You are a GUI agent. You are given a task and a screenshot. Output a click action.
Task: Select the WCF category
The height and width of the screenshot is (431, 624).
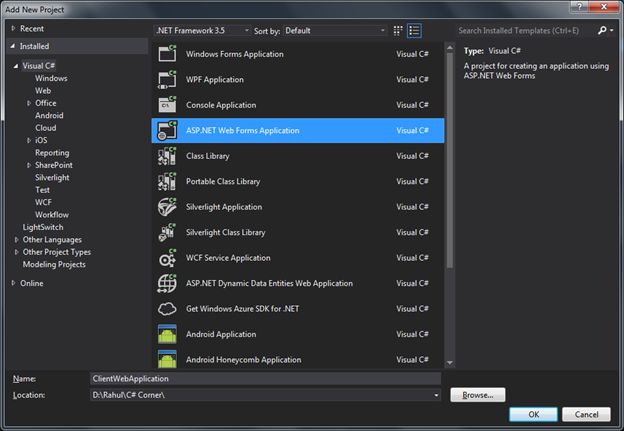pyautogui.click(x=43, y=202)
